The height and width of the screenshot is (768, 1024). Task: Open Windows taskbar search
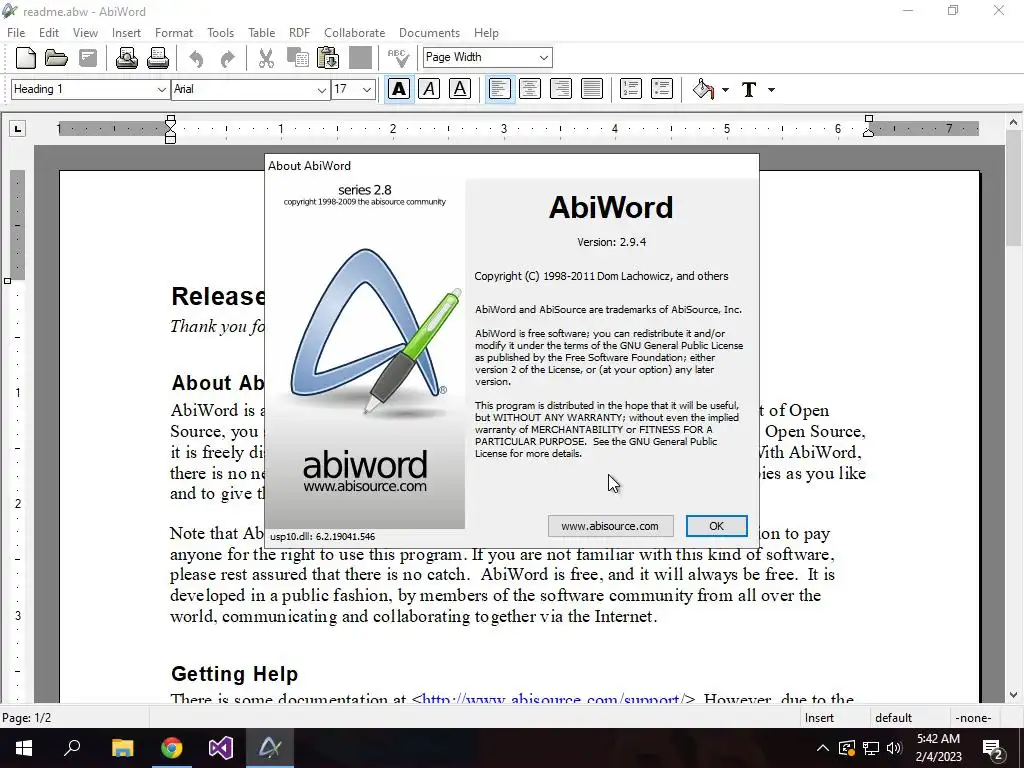coord(72,748)
